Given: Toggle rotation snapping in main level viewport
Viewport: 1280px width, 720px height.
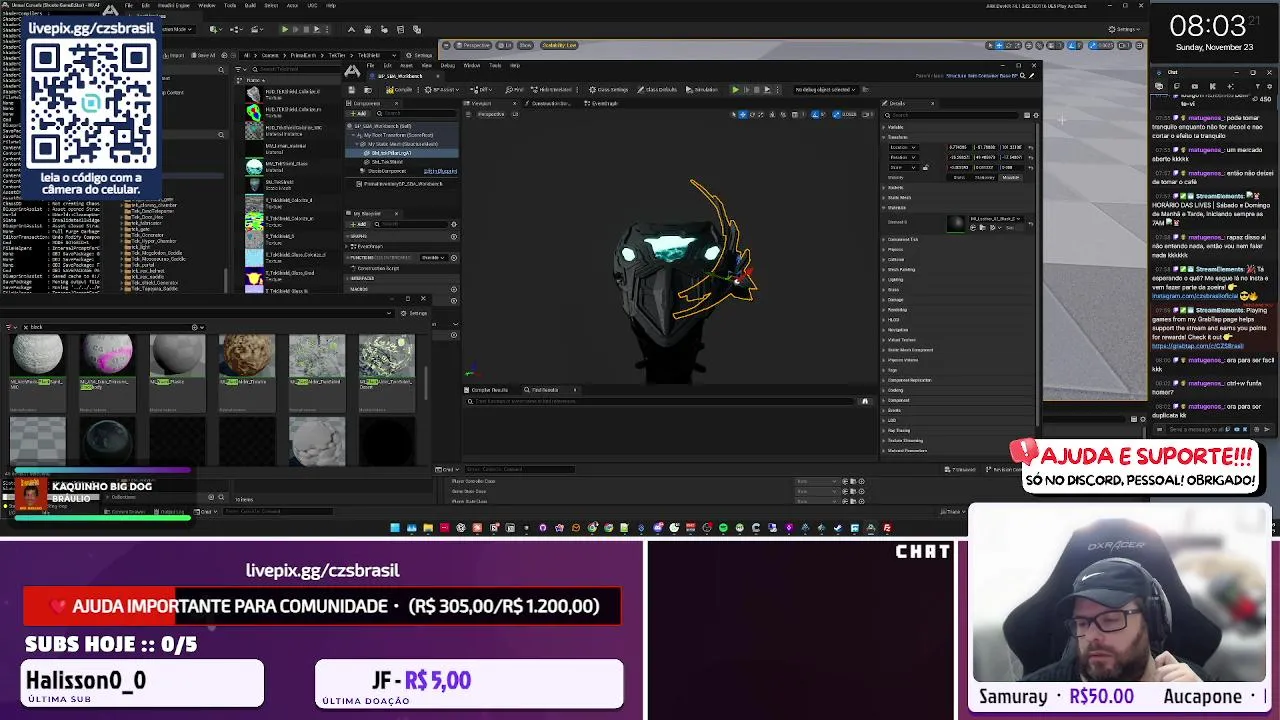Looking at the screenshot, I should (1072, 45).
